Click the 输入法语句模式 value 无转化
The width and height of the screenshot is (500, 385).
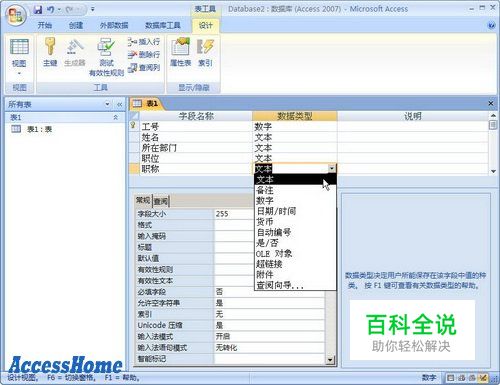[x=269, y=348]
